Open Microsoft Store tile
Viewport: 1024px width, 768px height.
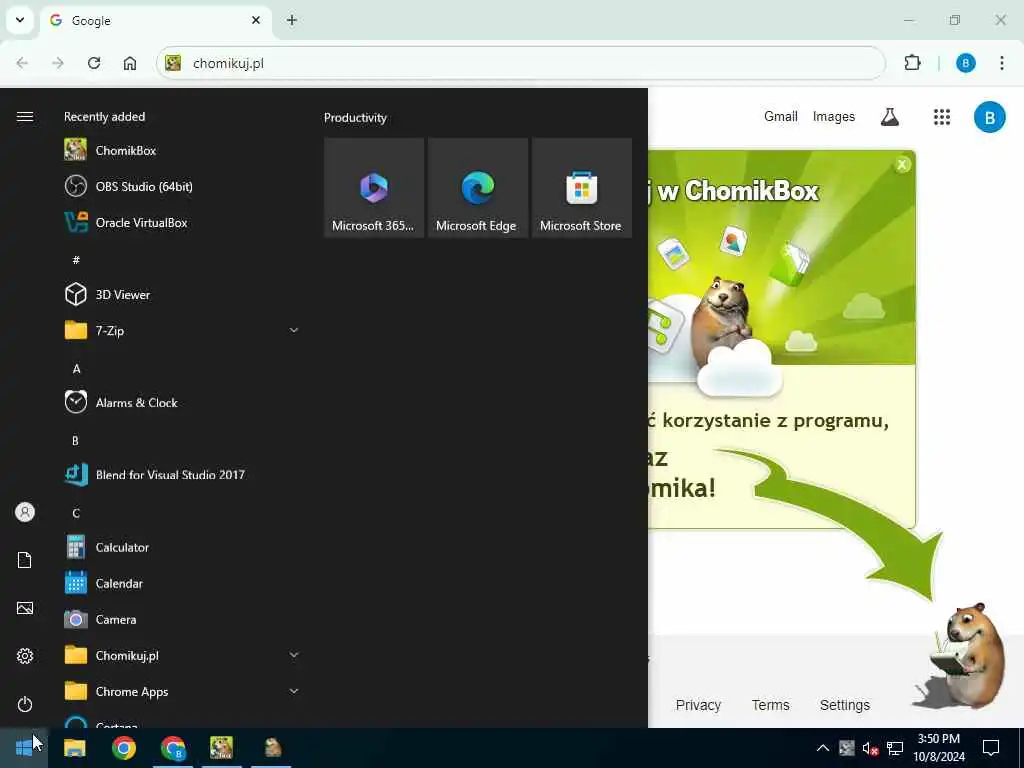[x=581, y=187]
